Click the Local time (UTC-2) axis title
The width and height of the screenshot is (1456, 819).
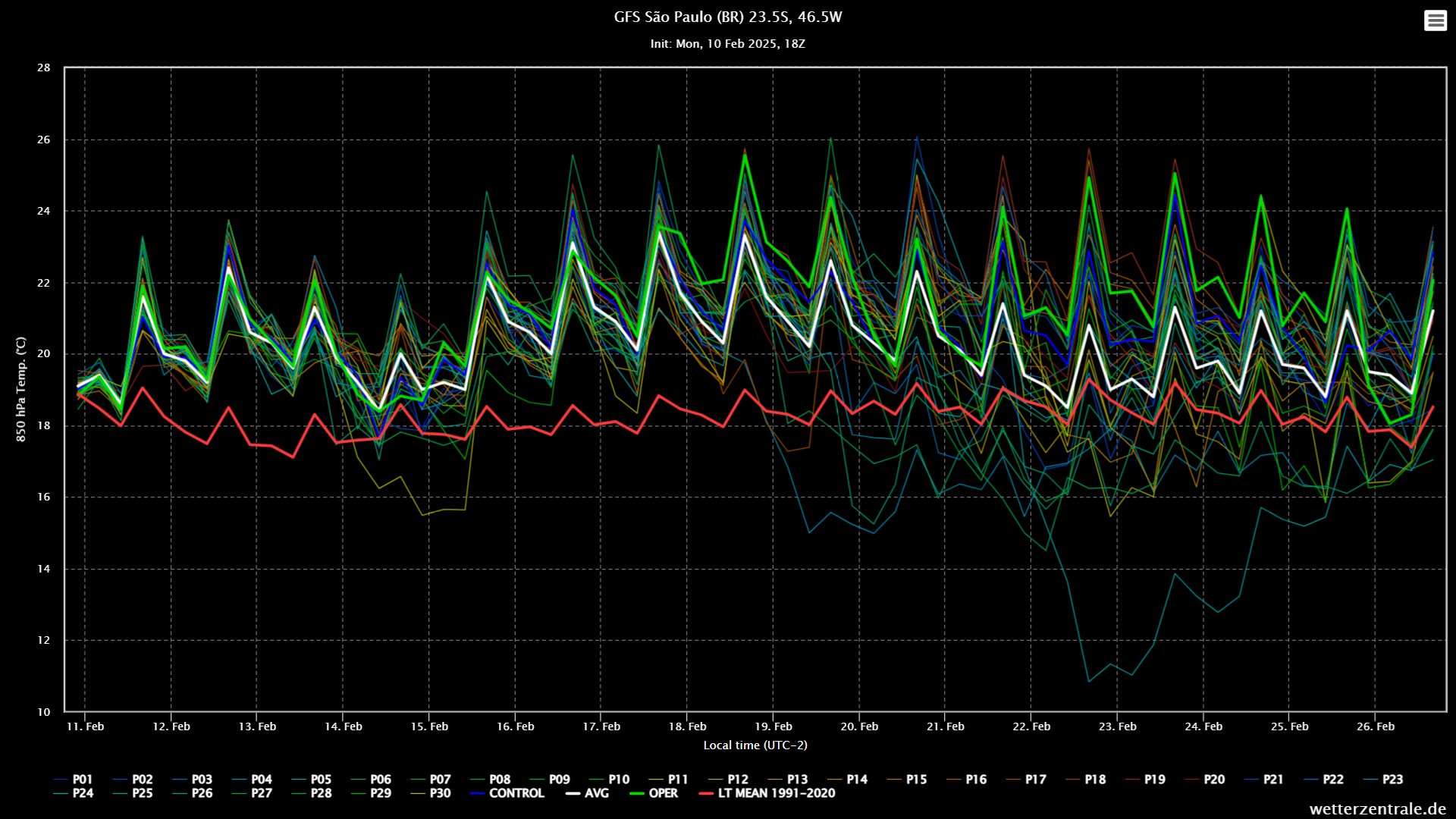point(755,745)
